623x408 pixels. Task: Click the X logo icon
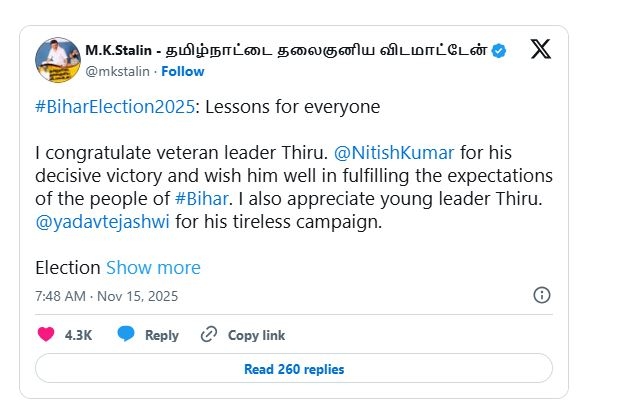pyautogui.click(x=540, y=50)
